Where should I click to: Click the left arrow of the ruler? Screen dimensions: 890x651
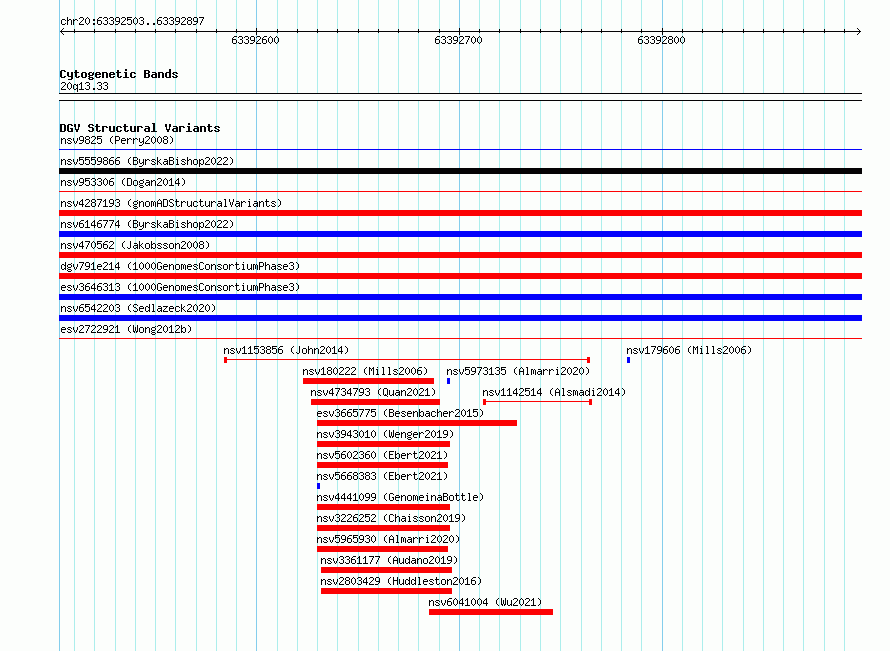(62, 32)
